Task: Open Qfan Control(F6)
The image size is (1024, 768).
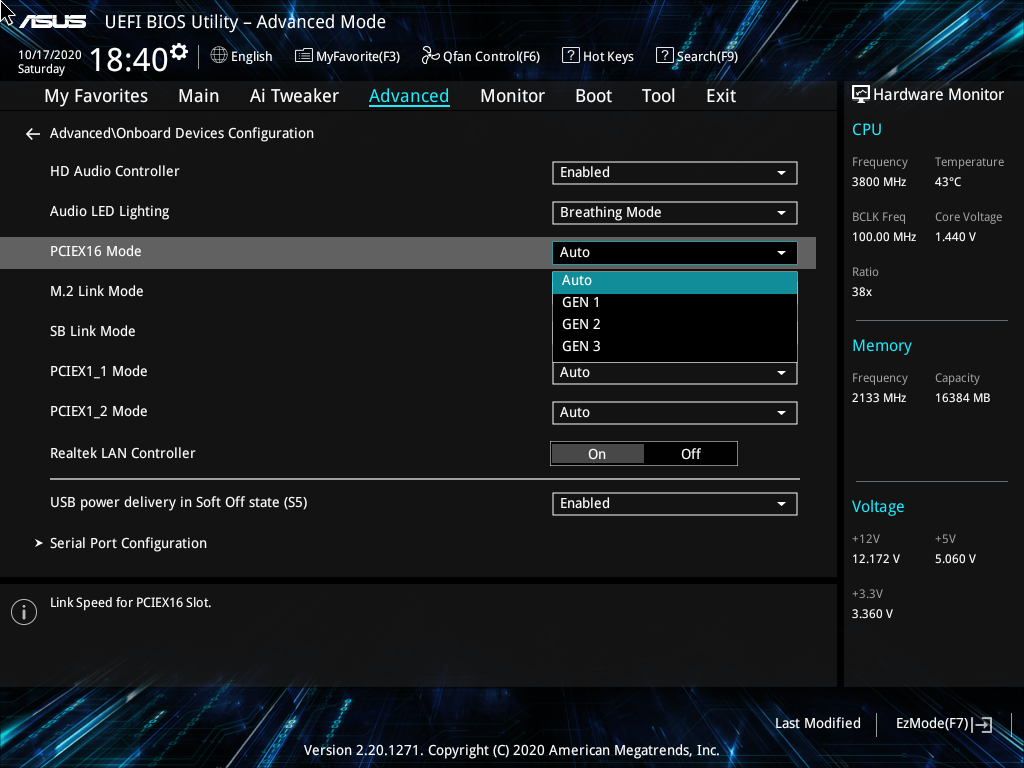Action: point(481,56)
